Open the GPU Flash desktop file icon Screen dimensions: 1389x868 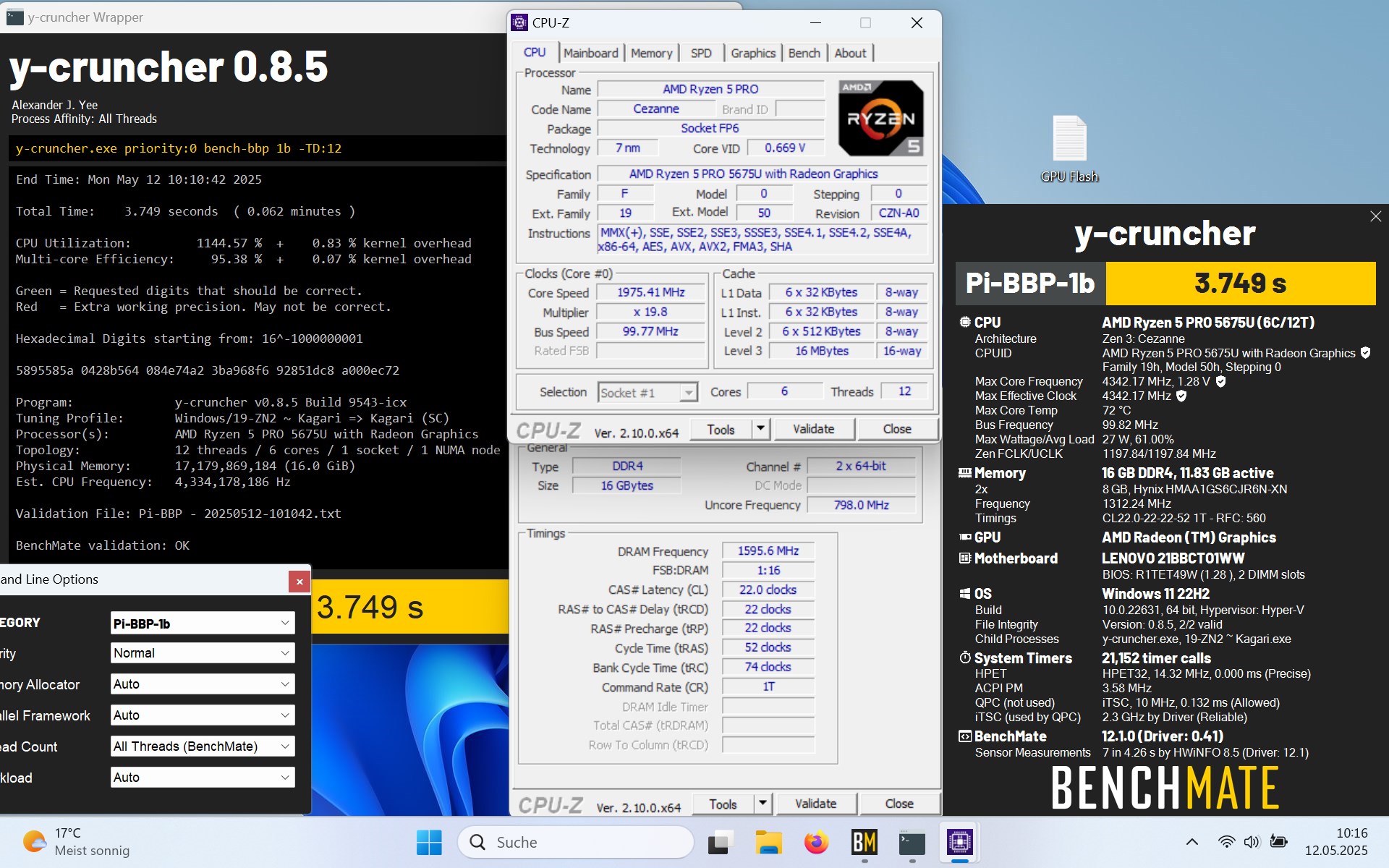point(1069,148)
